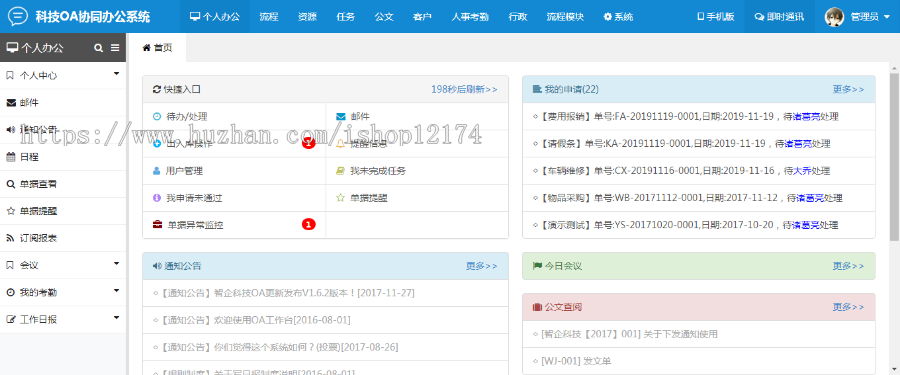Expand the 我的考勤 arrow
This screenshot has height=375, width=900.
[x=117, y=291]
